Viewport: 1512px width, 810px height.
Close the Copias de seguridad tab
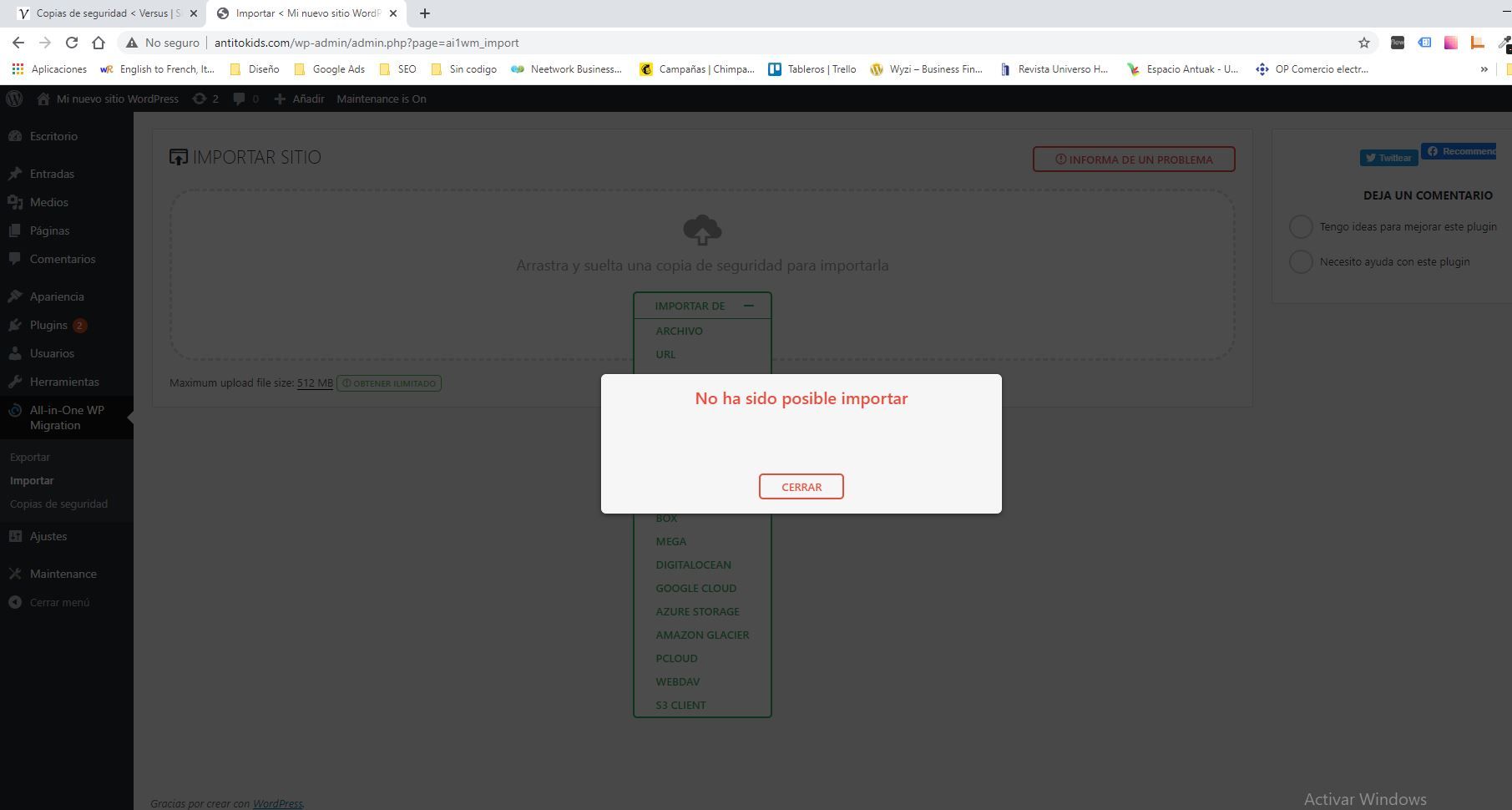coord(194,13)
